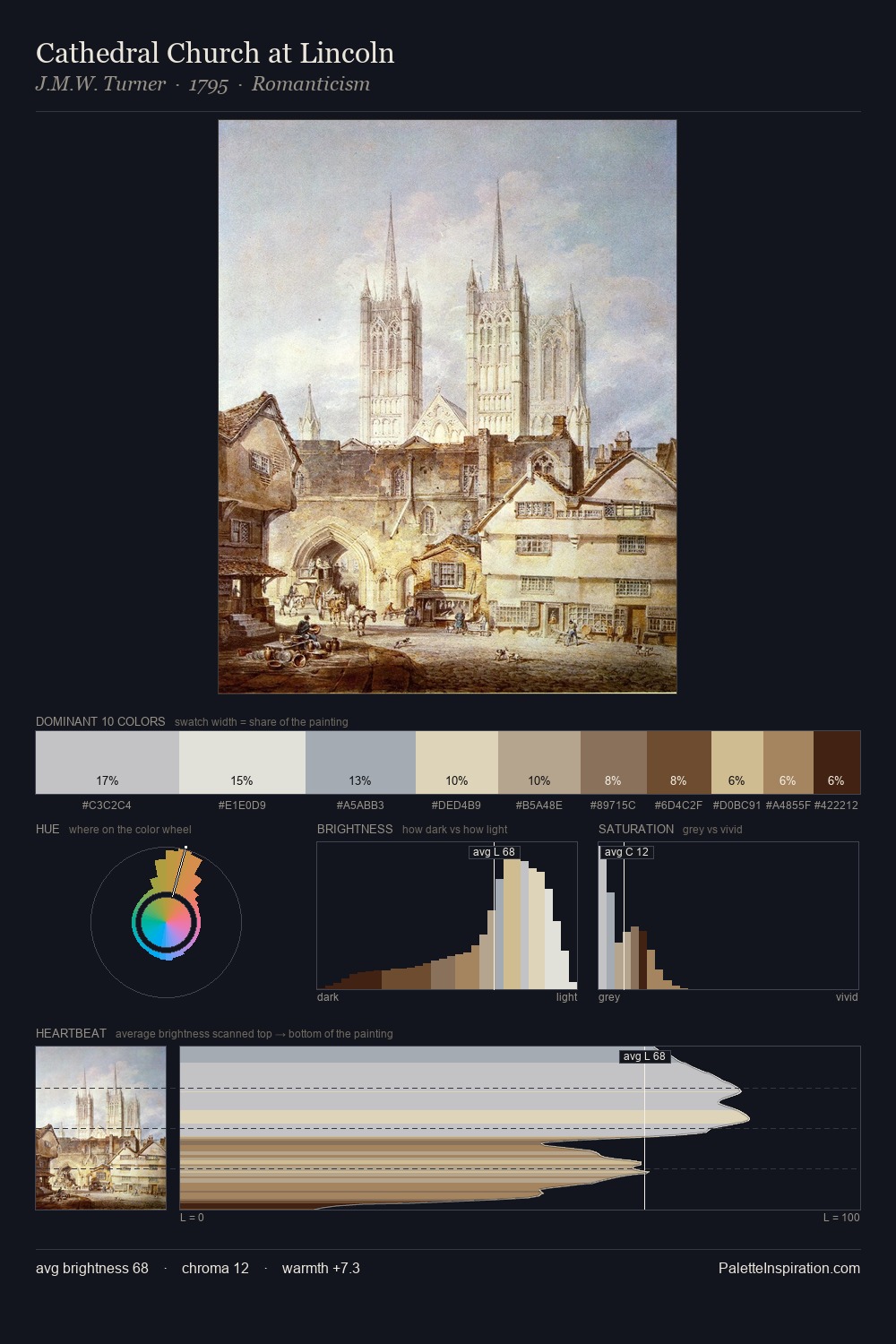The image size is (896, 1344).
Task: Click the 'avg C 12' label in Saturation chart
Action: pyautogui.click(x=626, y=852)
